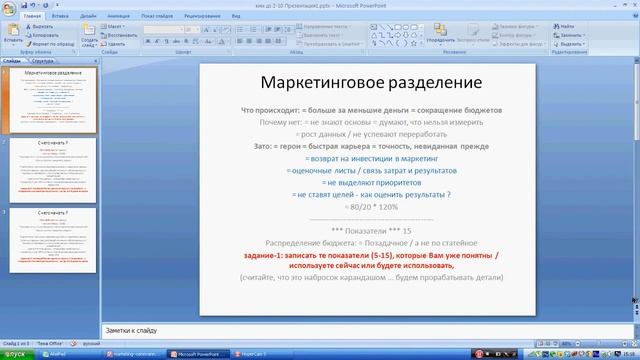Image resolution: width=640 pixels, height=360 pixels.
Task: Activate Формат по образцу painter
Action: tap(50, 44)
